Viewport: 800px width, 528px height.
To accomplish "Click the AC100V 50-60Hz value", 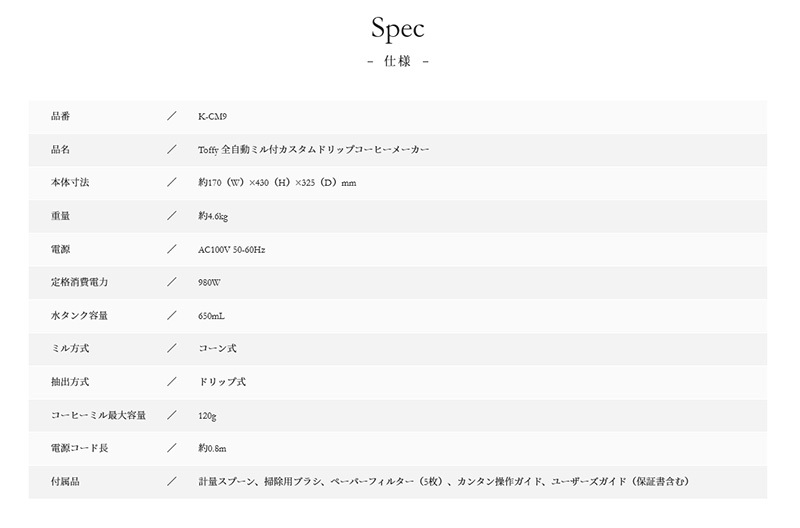I will [232, 249].
